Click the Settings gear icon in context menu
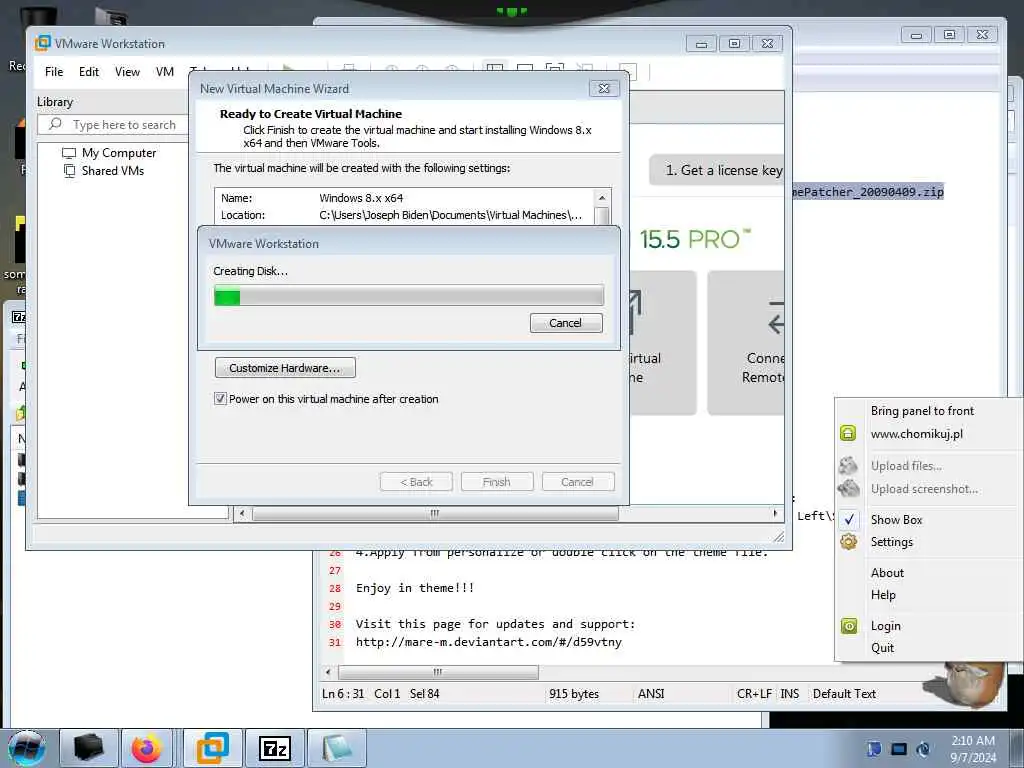This screenshot has width=1024, height=768. pyautogui.click(x=848, y=541)
